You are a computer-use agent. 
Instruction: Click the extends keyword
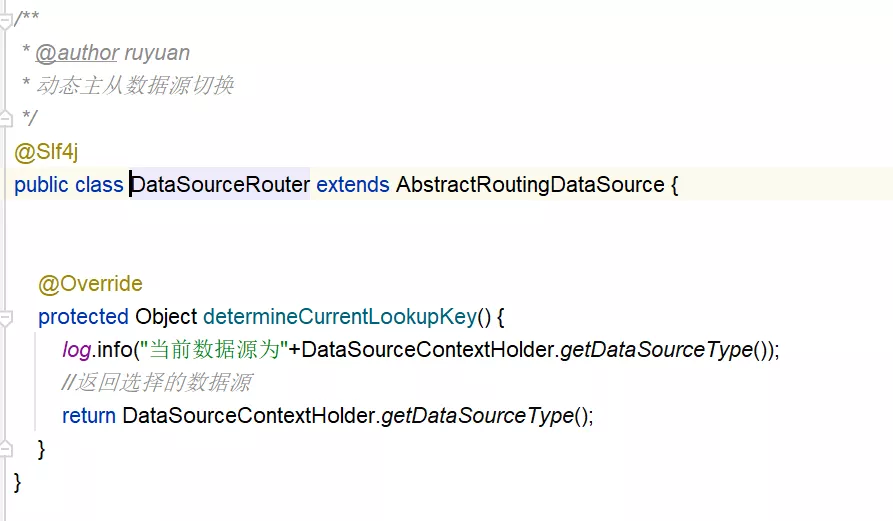point(352,185)
